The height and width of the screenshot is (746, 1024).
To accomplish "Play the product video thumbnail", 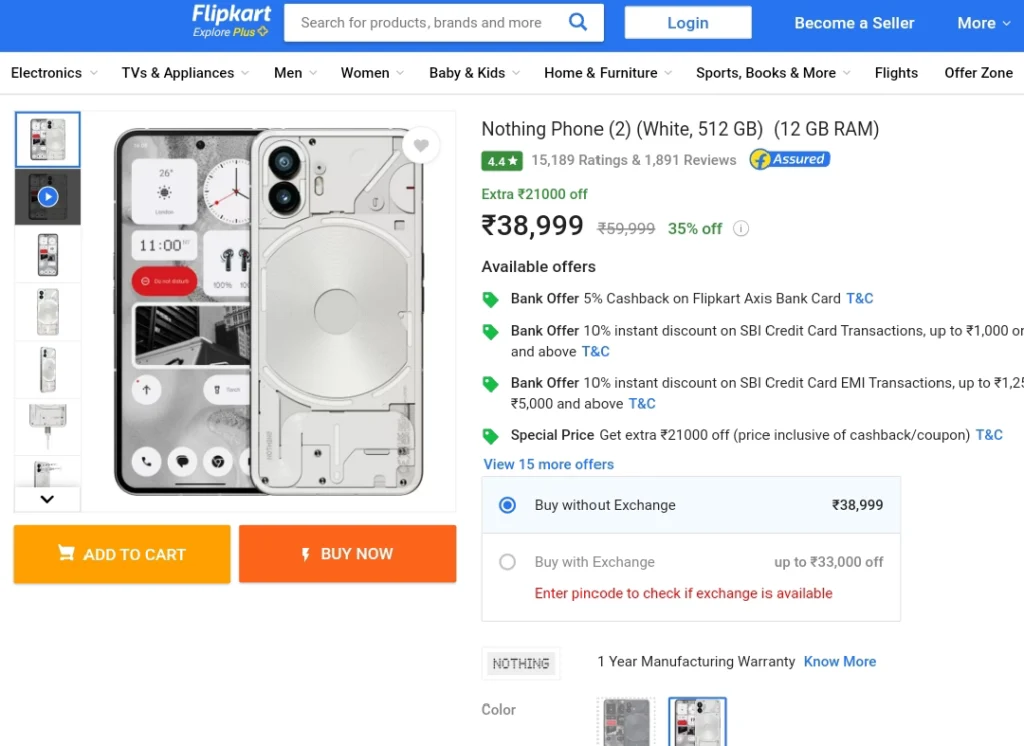I will [48, 197].
